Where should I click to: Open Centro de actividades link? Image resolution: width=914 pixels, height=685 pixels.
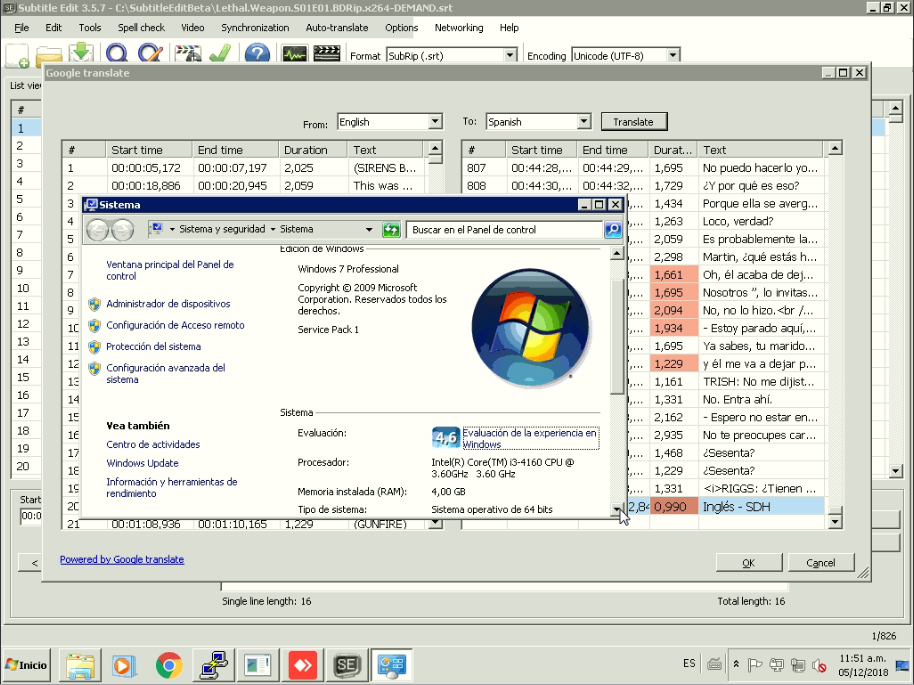click(153, 444)
